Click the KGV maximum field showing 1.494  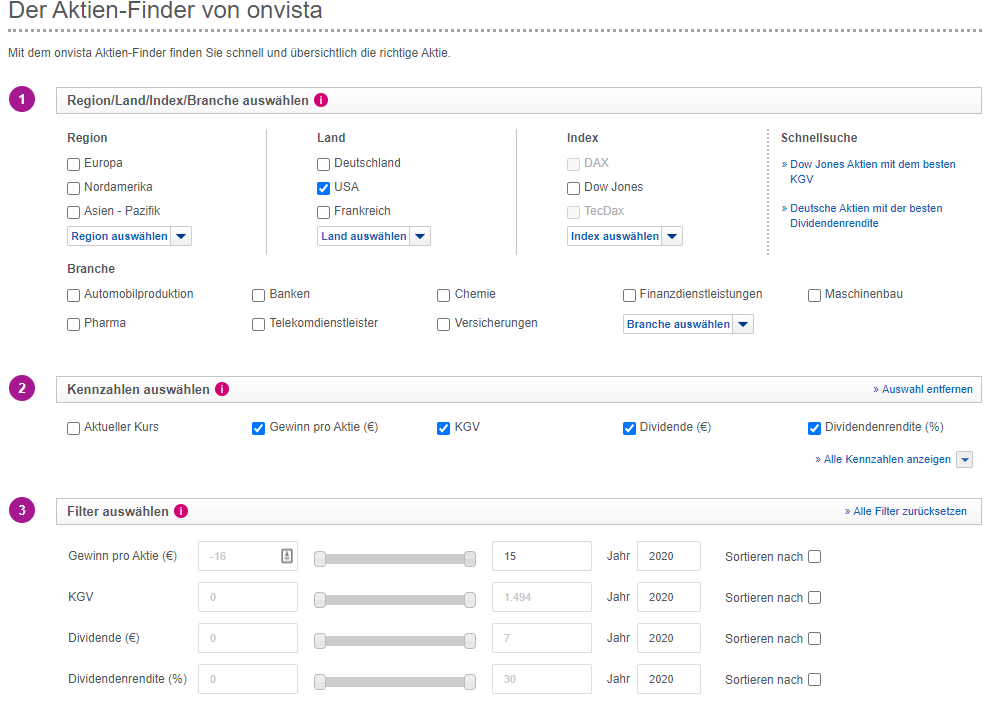542,597
